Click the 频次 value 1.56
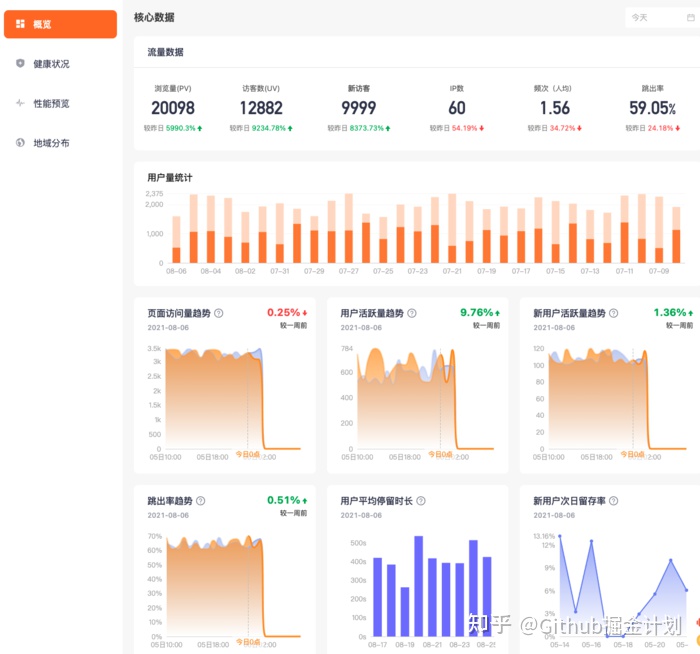 [x=555, y=108]
